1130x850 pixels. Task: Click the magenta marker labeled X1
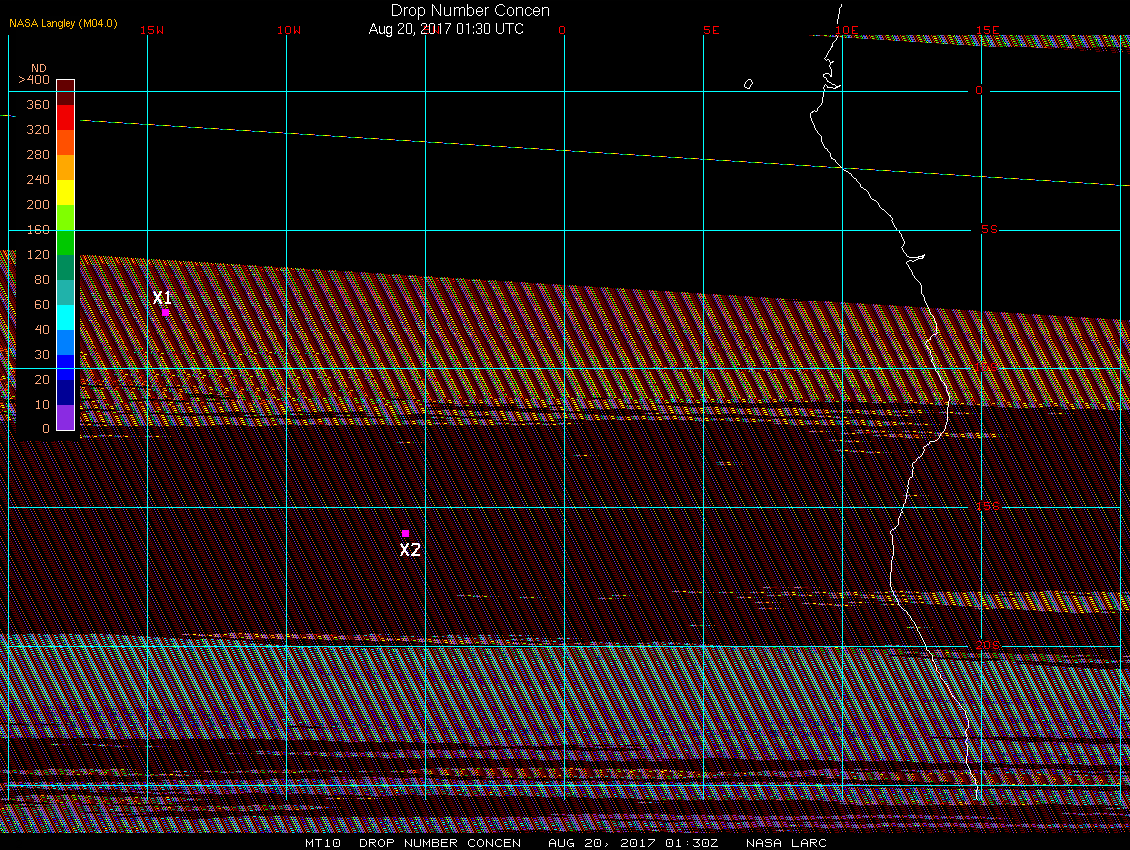(x=166, y=312)
